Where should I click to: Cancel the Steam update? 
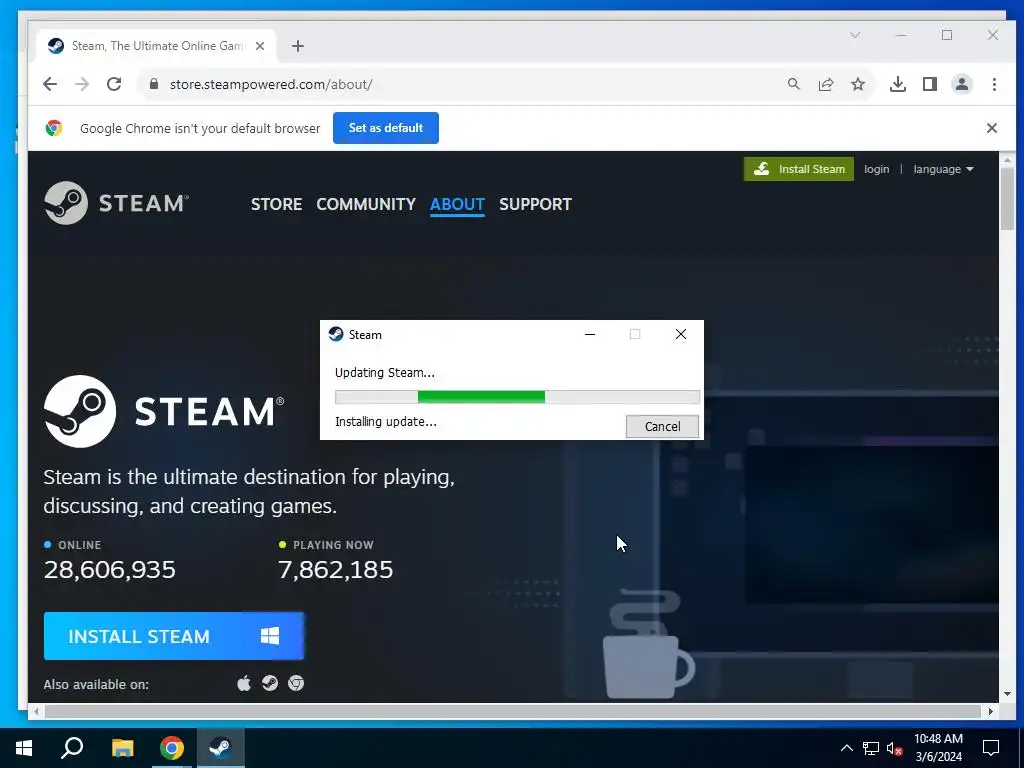(x=662, y=426)
